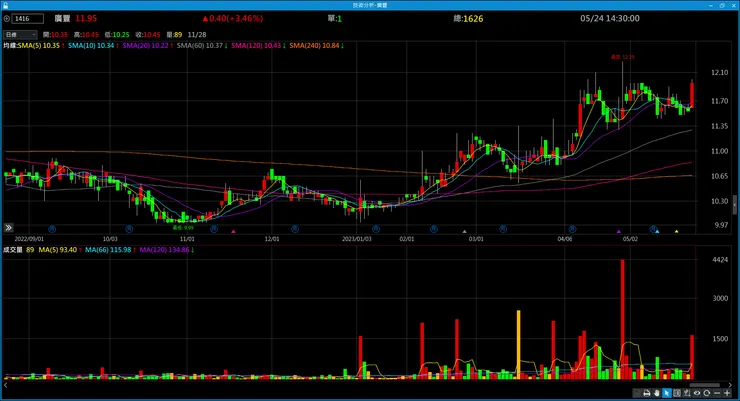Click the 成交量 panel label
The image size is (740, 401).
[13, 250]
